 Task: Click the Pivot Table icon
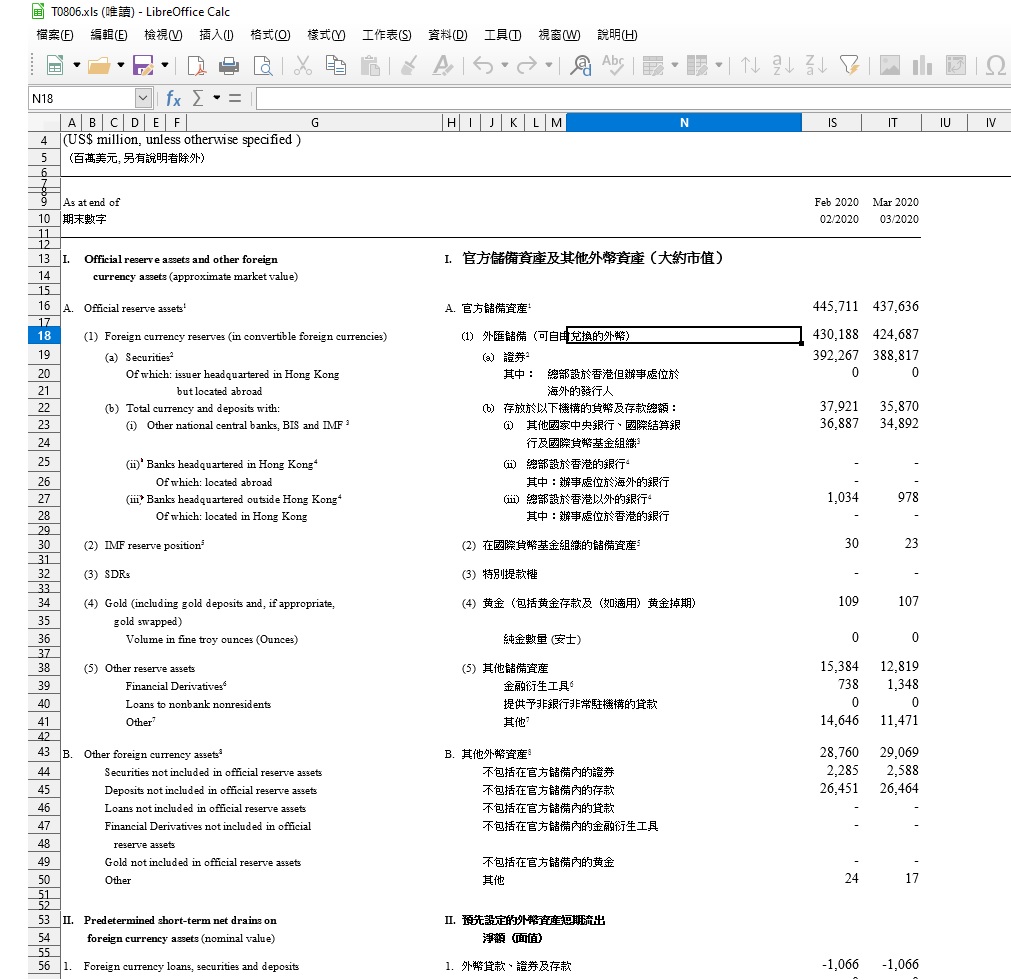pos(956,65)
